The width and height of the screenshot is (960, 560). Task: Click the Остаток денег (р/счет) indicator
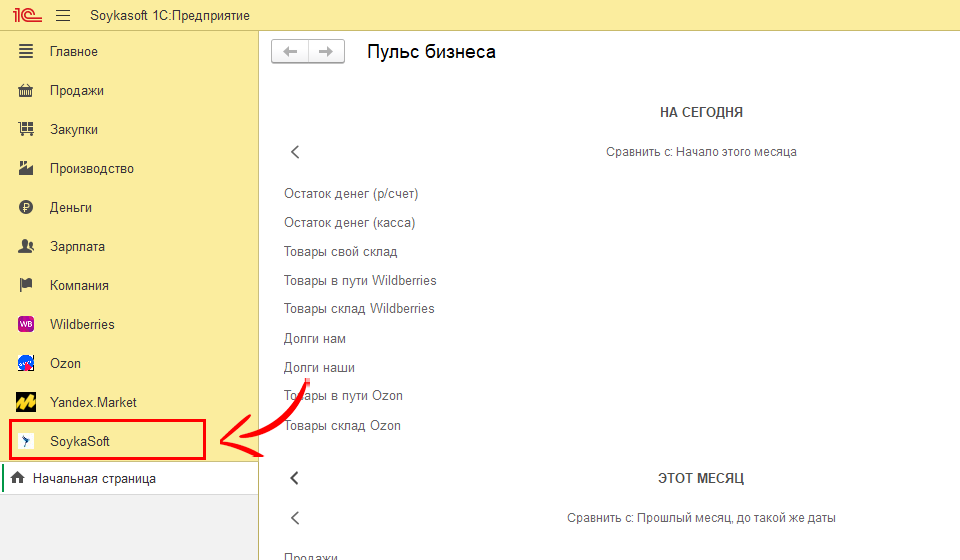[x=350, y=194]
